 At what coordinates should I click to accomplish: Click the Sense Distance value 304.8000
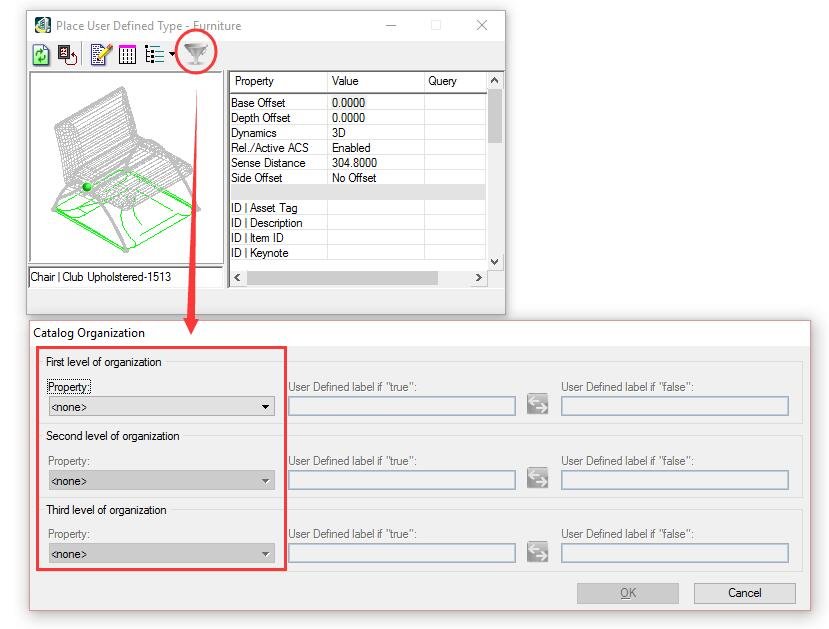[354, 163]
